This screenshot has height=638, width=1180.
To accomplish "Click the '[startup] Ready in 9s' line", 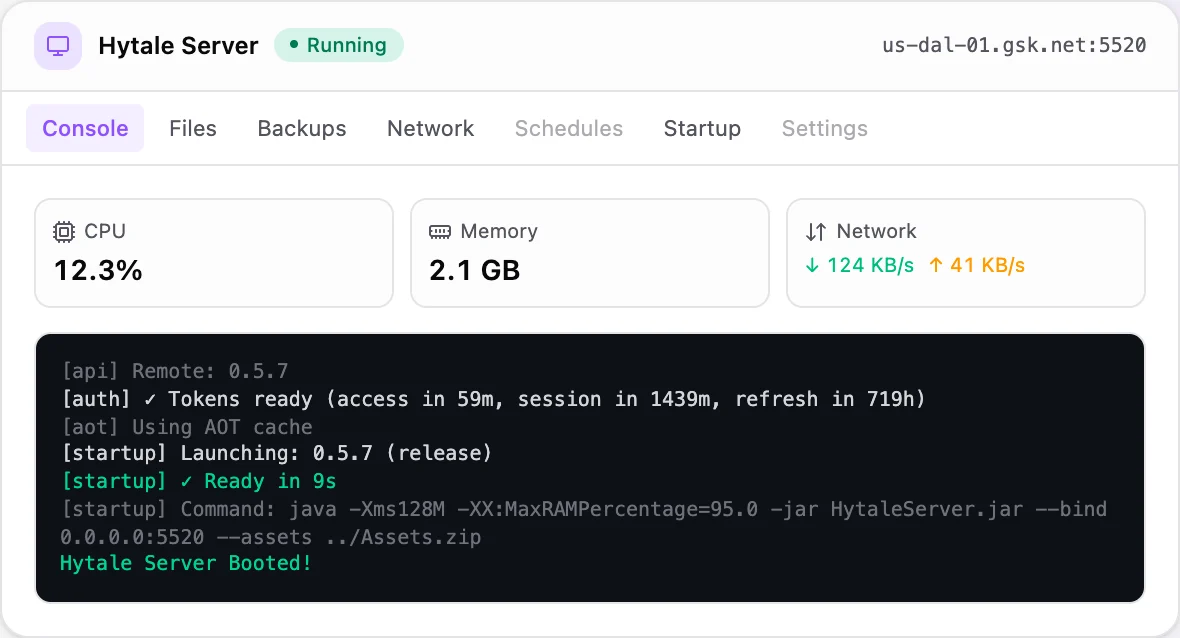I will click(x=199, y=481).
